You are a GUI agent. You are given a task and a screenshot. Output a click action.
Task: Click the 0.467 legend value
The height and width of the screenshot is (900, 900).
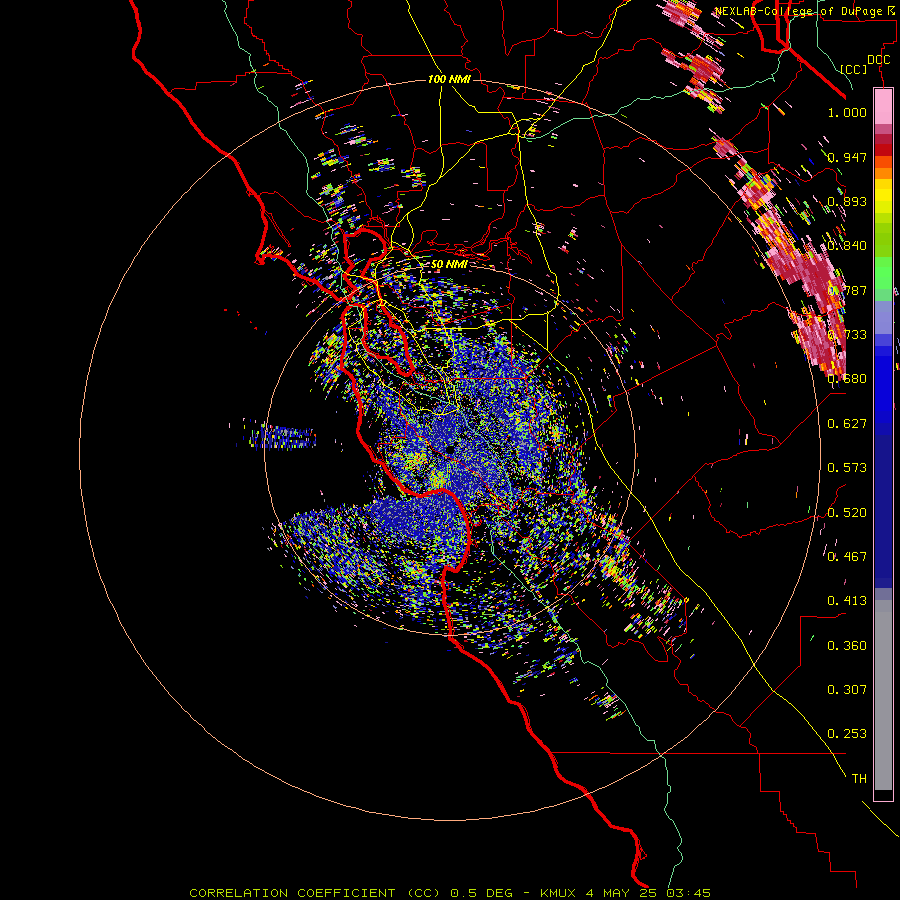pyautogui.click(x=847, y=557)
